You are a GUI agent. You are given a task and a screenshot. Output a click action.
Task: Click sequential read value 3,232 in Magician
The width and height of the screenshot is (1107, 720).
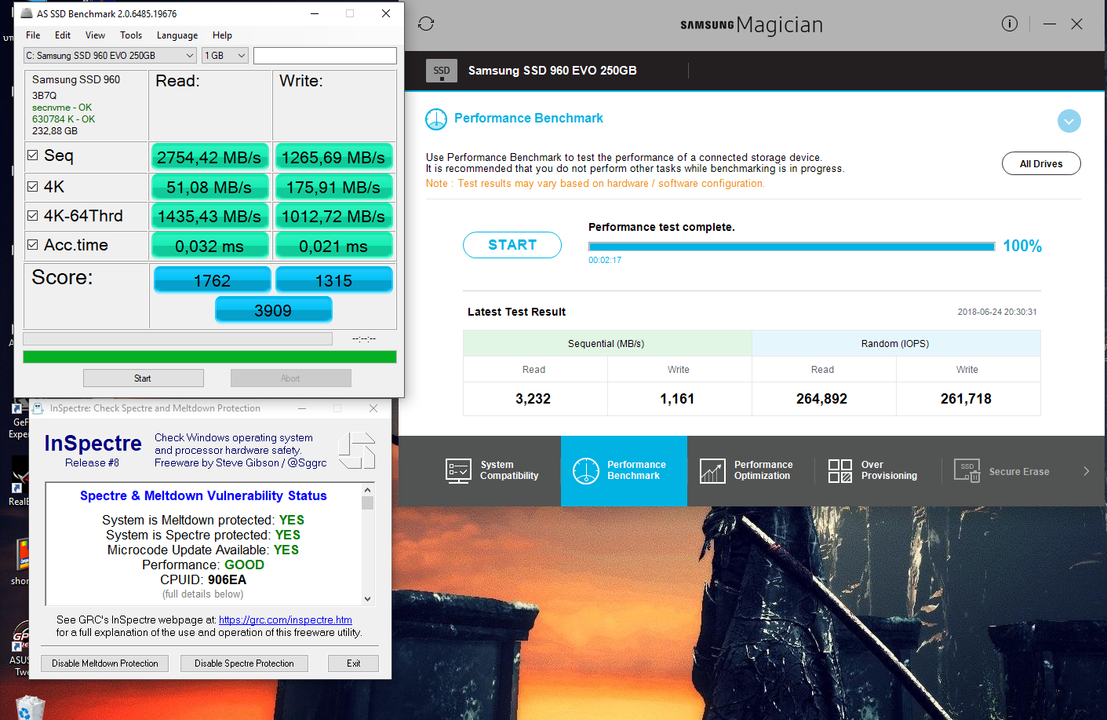click(533, 399)
